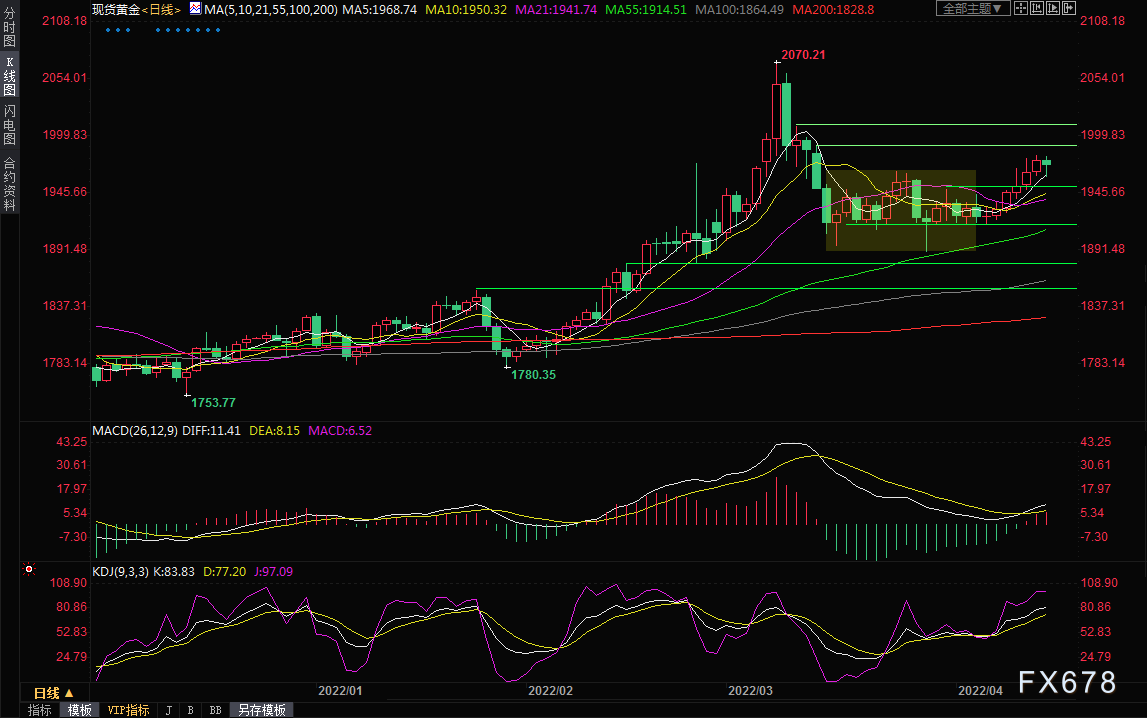Click the green MA55:1914.51 value
Image resolution: width=1147 pixels, height=718 pixels.
646,10
